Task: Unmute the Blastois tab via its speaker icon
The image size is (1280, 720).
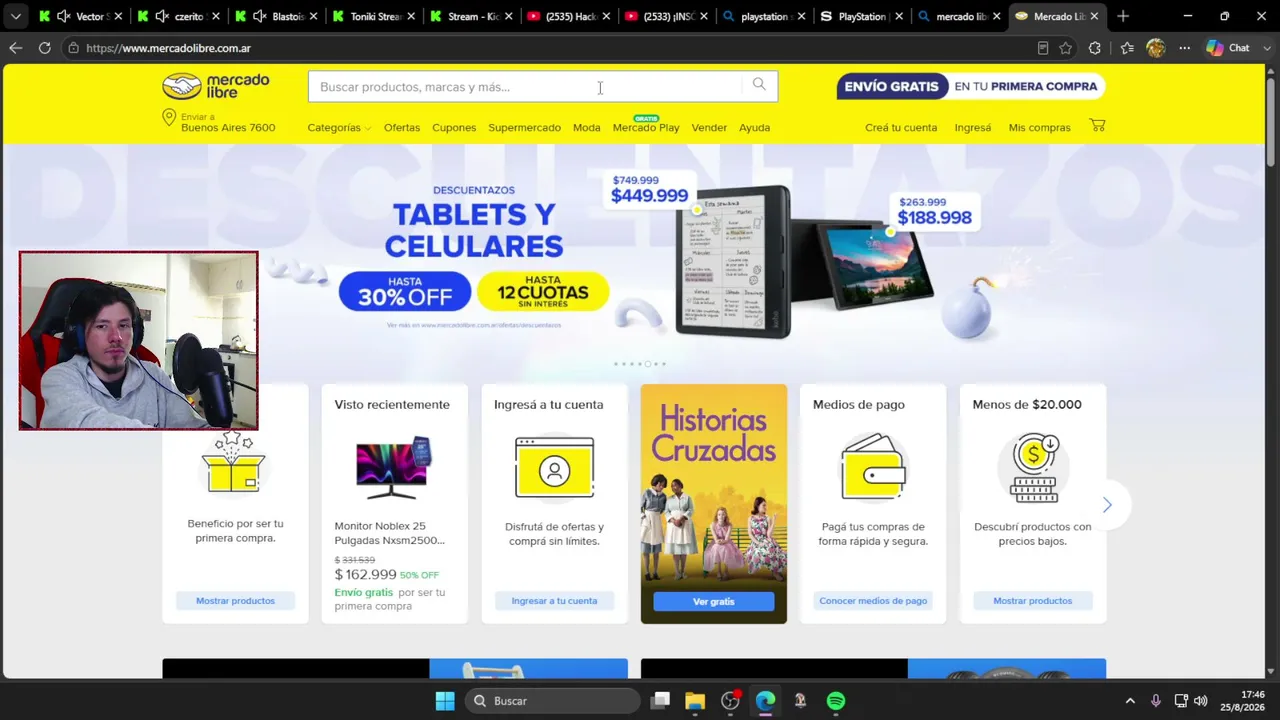Action: click(x=259, y=16)
